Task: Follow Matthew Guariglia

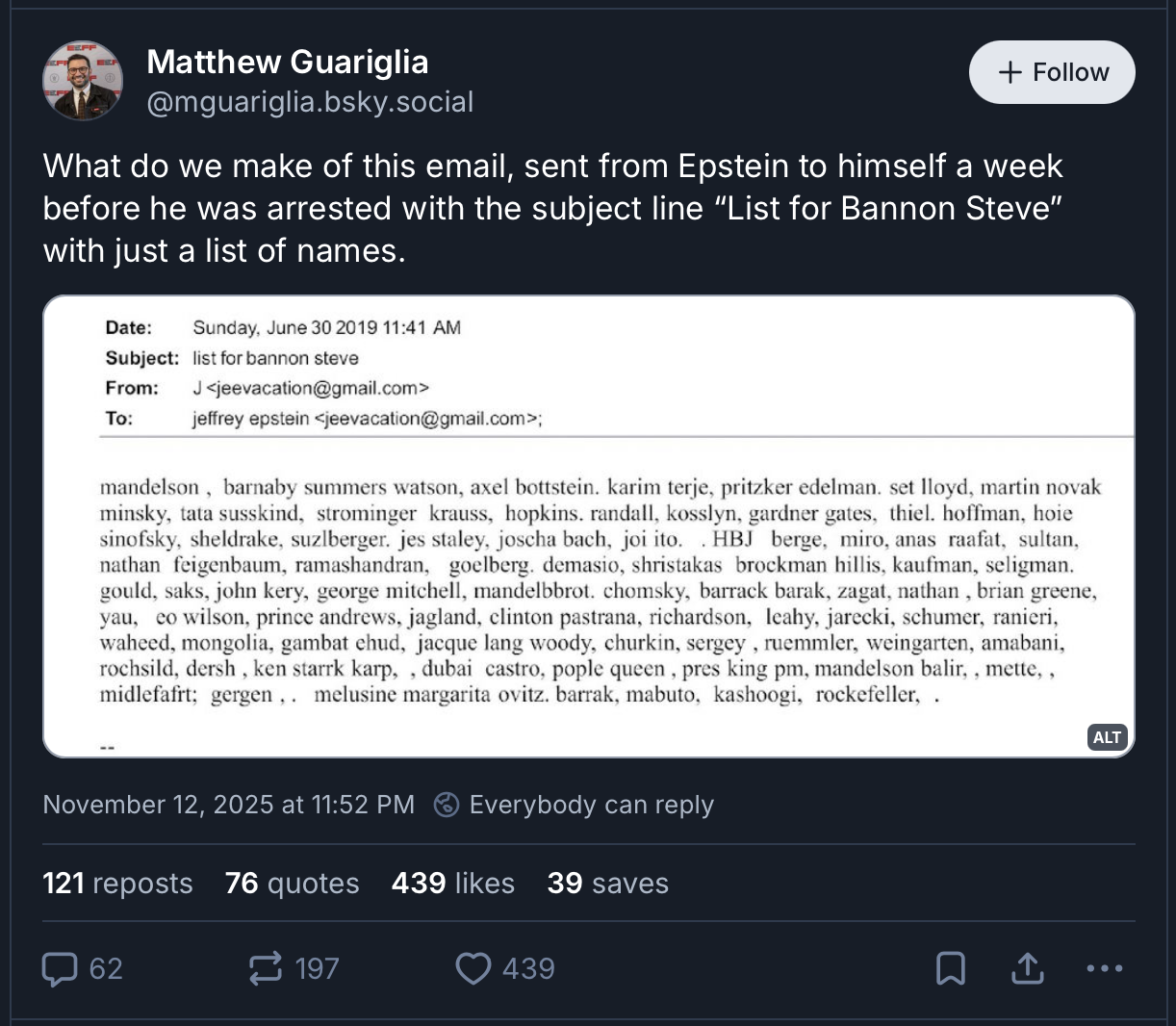Action: pyautogui.click(x=1052, y=72)
